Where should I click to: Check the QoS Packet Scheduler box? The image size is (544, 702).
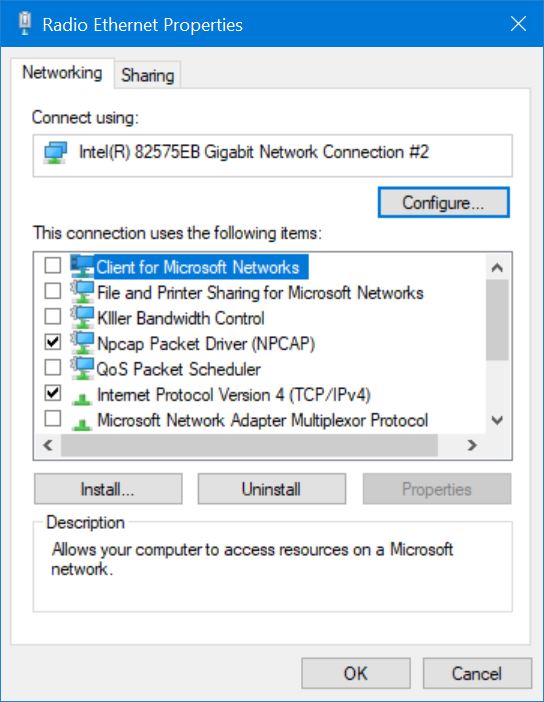click(x=53, y=367)
